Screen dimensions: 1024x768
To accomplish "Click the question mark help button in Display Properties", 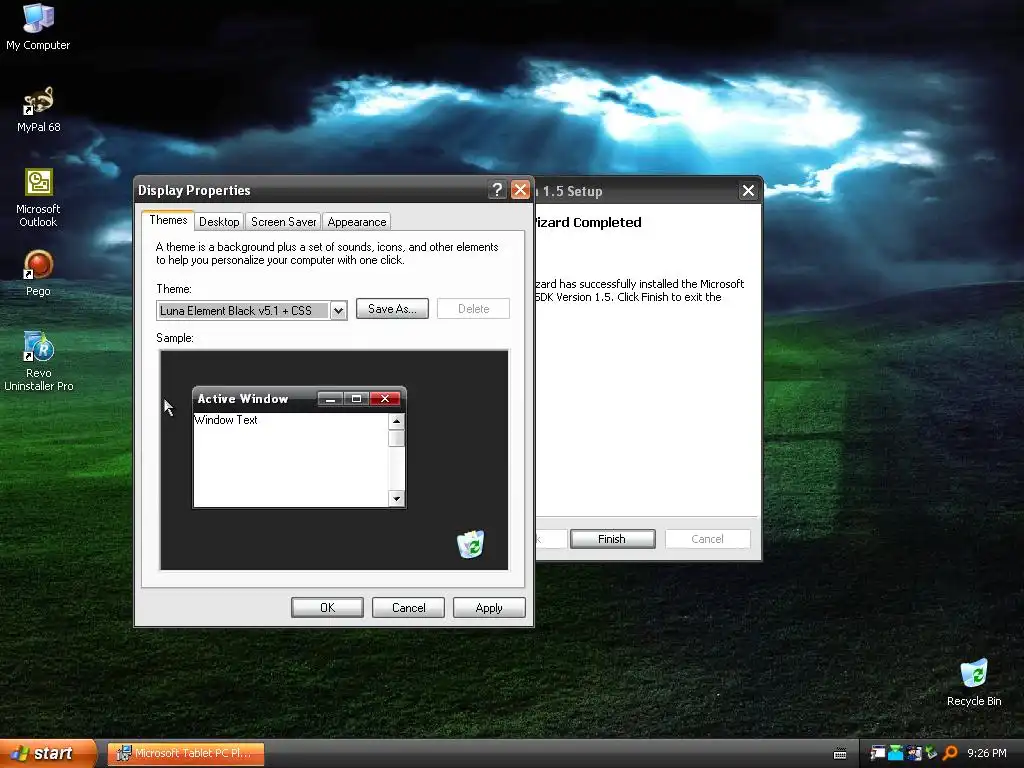I will coord(497,190).
